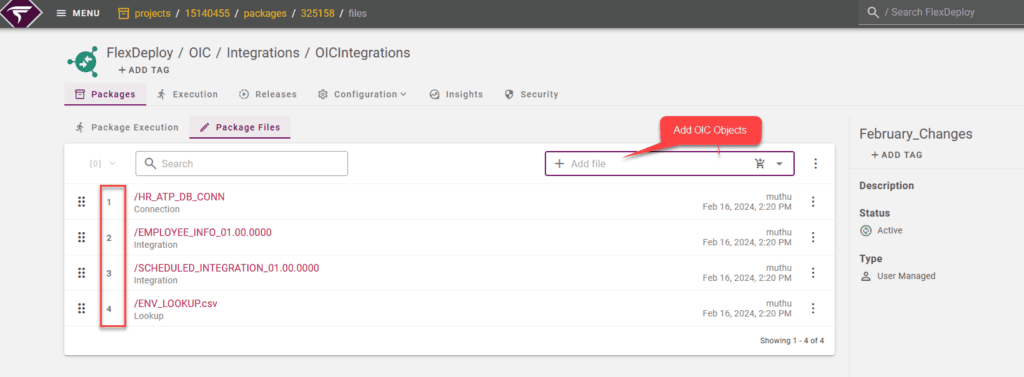Expand the Configuration dropdown tab
The width and height of the screenshot is (1024, 377).
point(362,94)
